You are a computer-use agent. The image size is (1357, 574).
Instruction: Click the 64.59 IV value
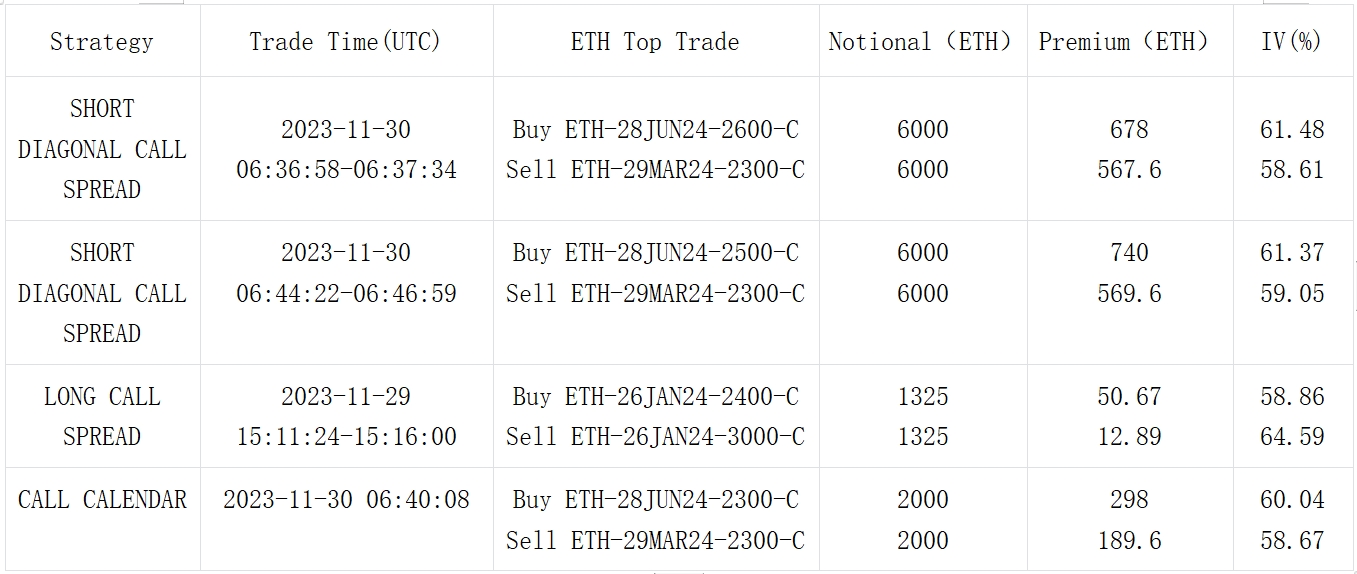(1292, 437)
